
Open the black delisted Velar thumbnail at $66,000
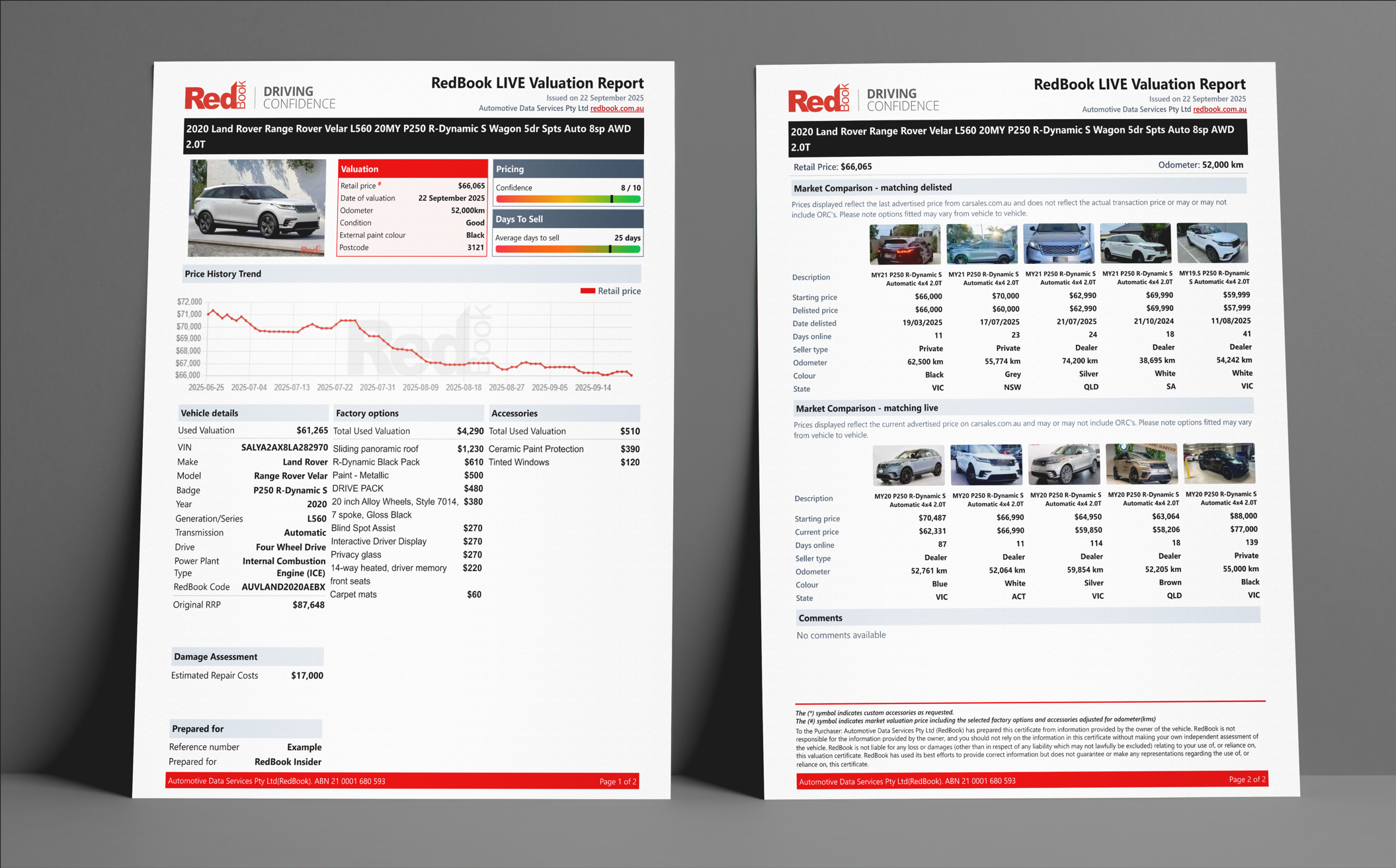(904, 244)
